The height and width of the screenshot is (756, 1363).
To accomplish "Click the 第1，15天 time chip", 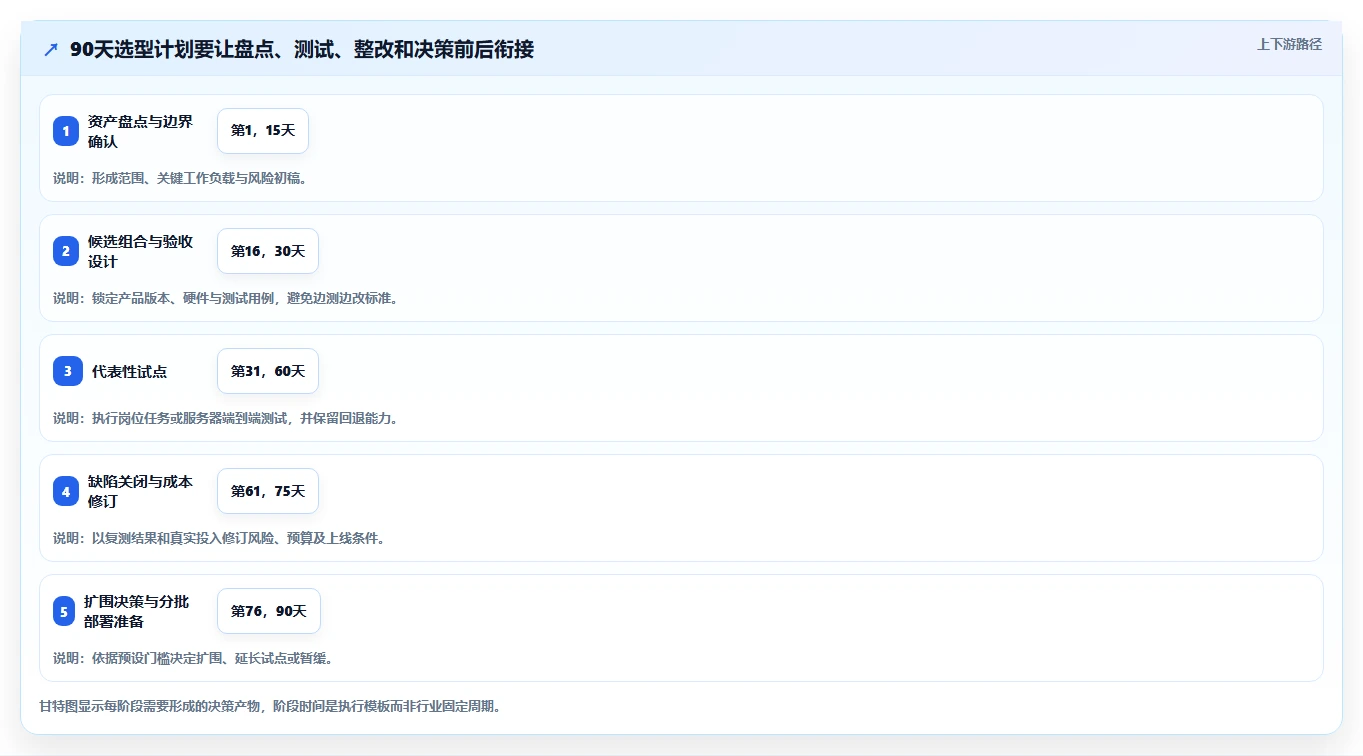I will (263, 131).
